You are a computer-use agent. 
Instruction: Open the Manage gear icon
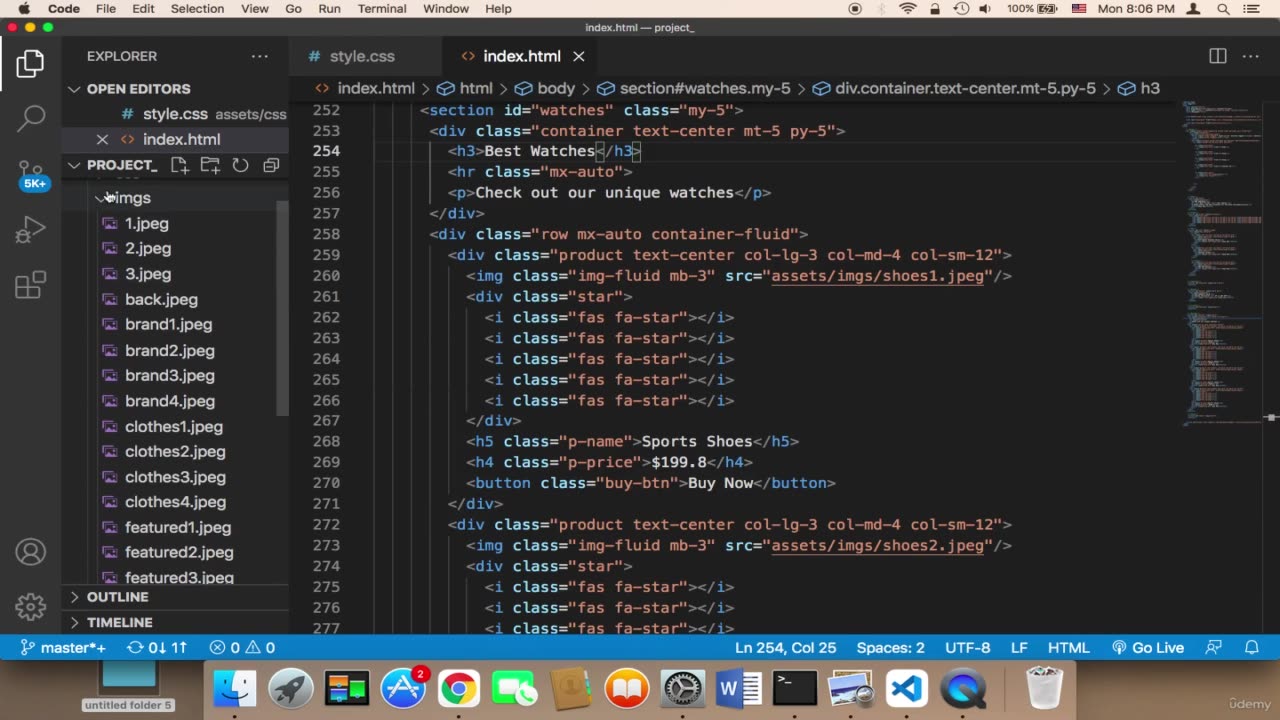pos(30,606)
